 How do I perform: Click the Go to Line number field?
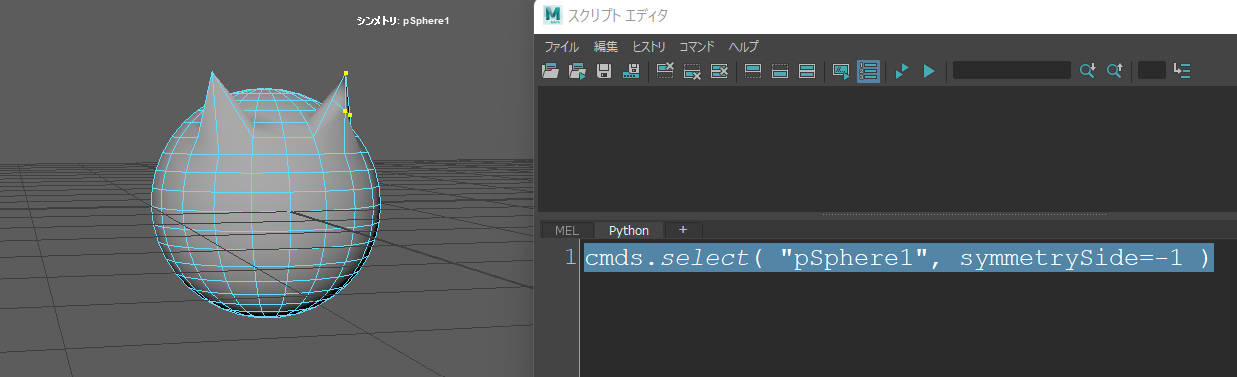[1152, 70]
